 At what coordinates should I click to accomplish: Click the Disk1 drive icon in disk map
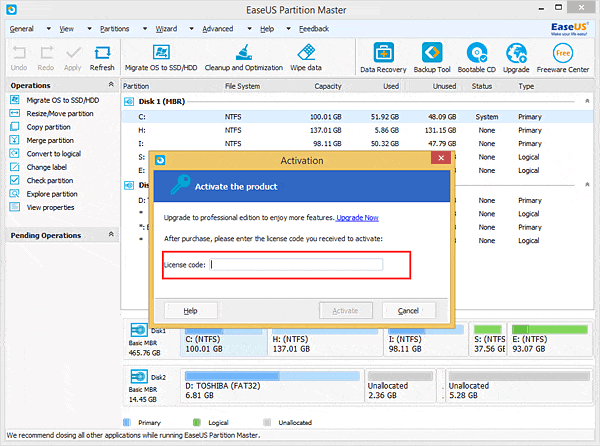[x=139, y=330]
